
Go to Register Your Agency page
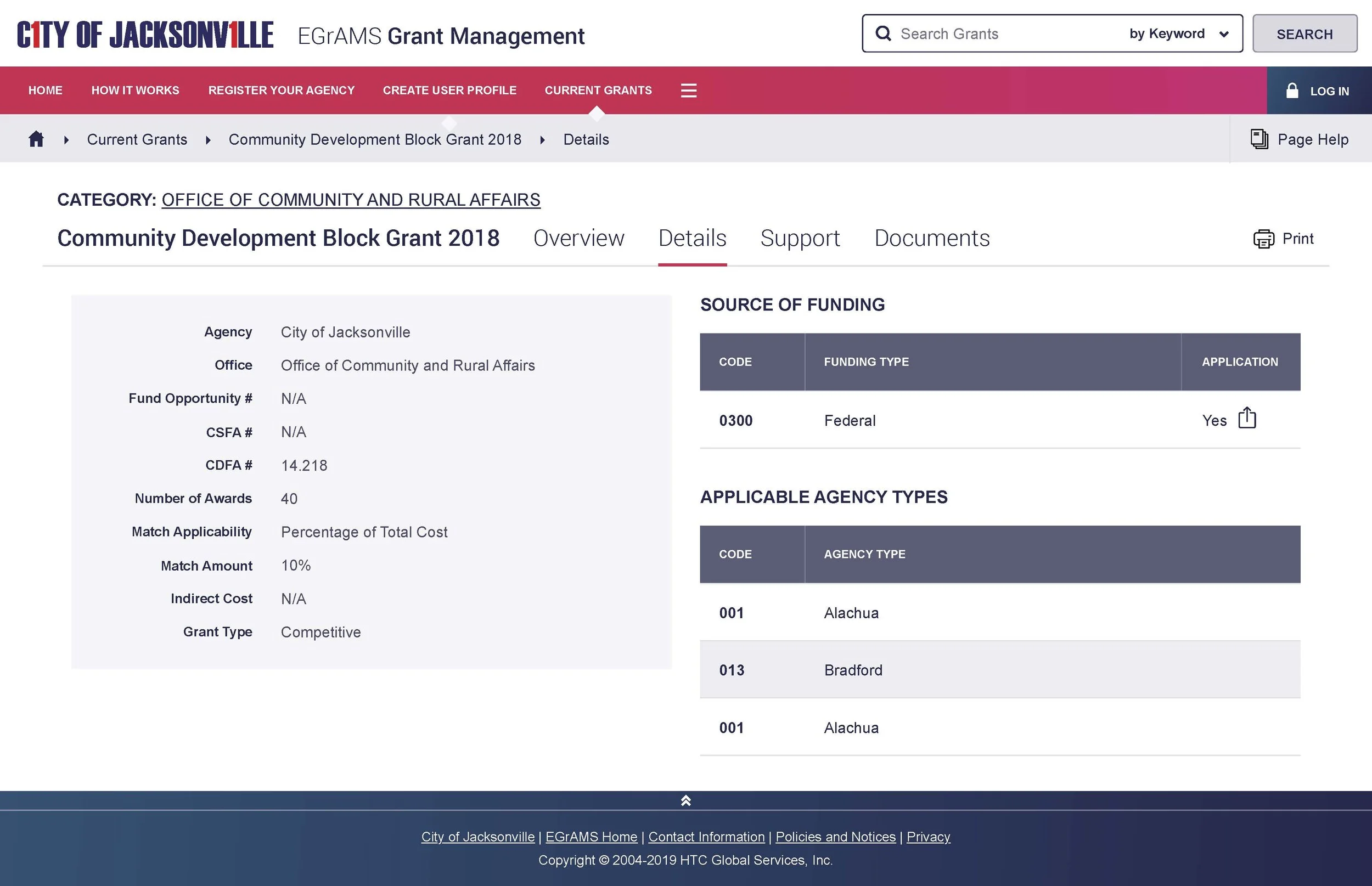[x=281, y=91]
